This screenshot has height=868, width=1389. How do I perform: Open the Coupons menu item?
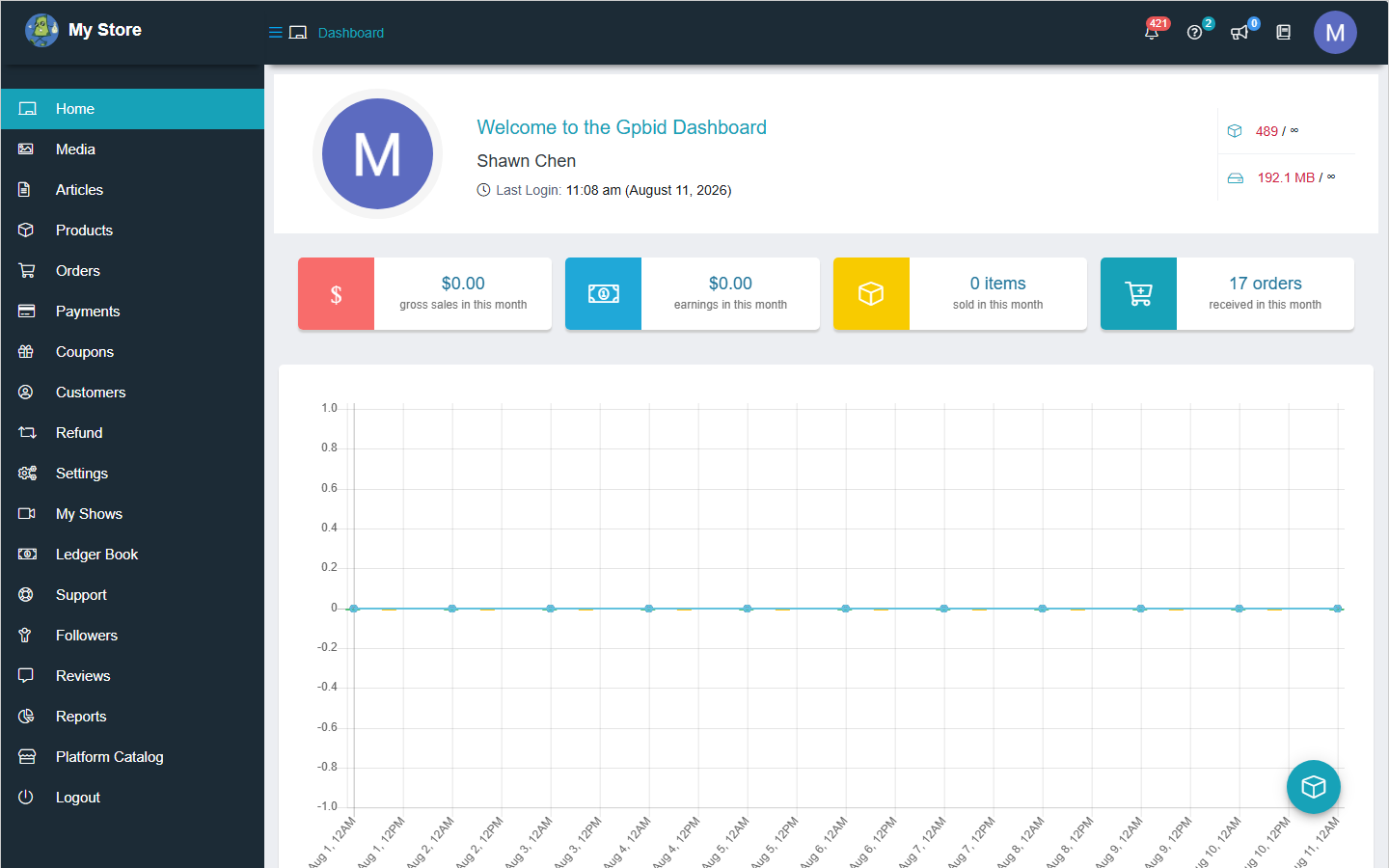point(132,352)
